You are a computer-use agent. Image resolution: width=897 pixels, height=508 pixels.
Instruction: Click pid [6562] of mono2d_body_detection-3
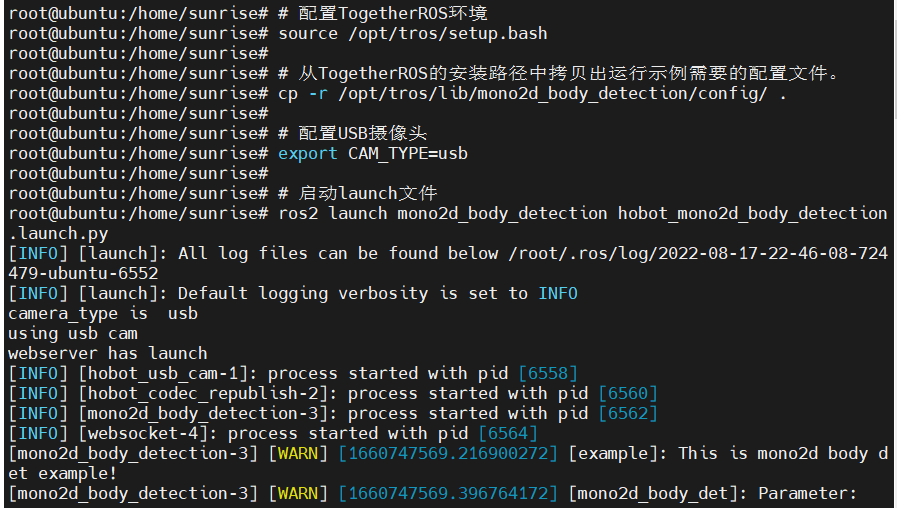click(628, 414)
